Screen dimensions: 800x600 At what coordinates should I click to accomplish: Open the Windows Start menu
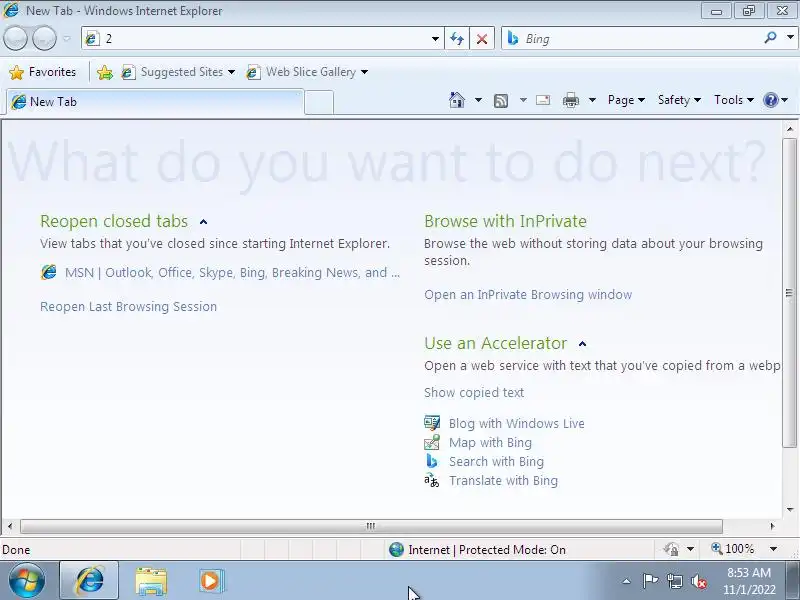click(26, 581)
